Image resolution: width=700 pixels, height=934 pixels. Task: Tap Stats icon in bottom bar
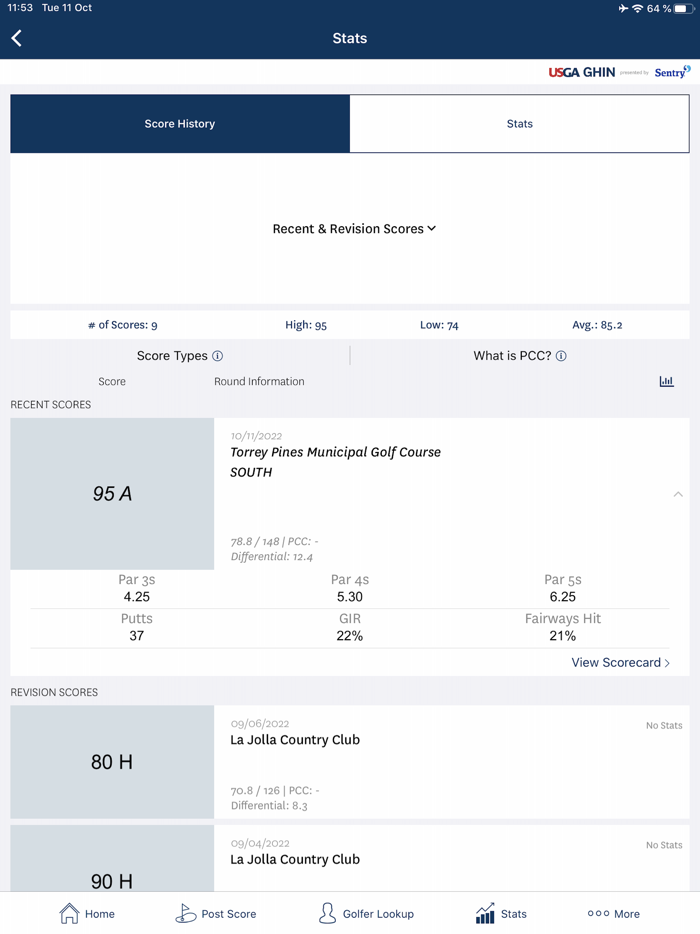(501, 913)
